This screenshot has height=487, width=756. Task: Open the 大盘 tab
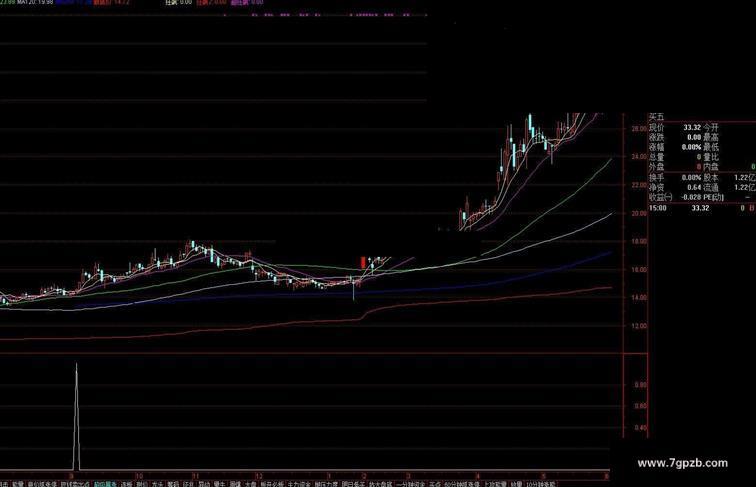click(250, 484)
